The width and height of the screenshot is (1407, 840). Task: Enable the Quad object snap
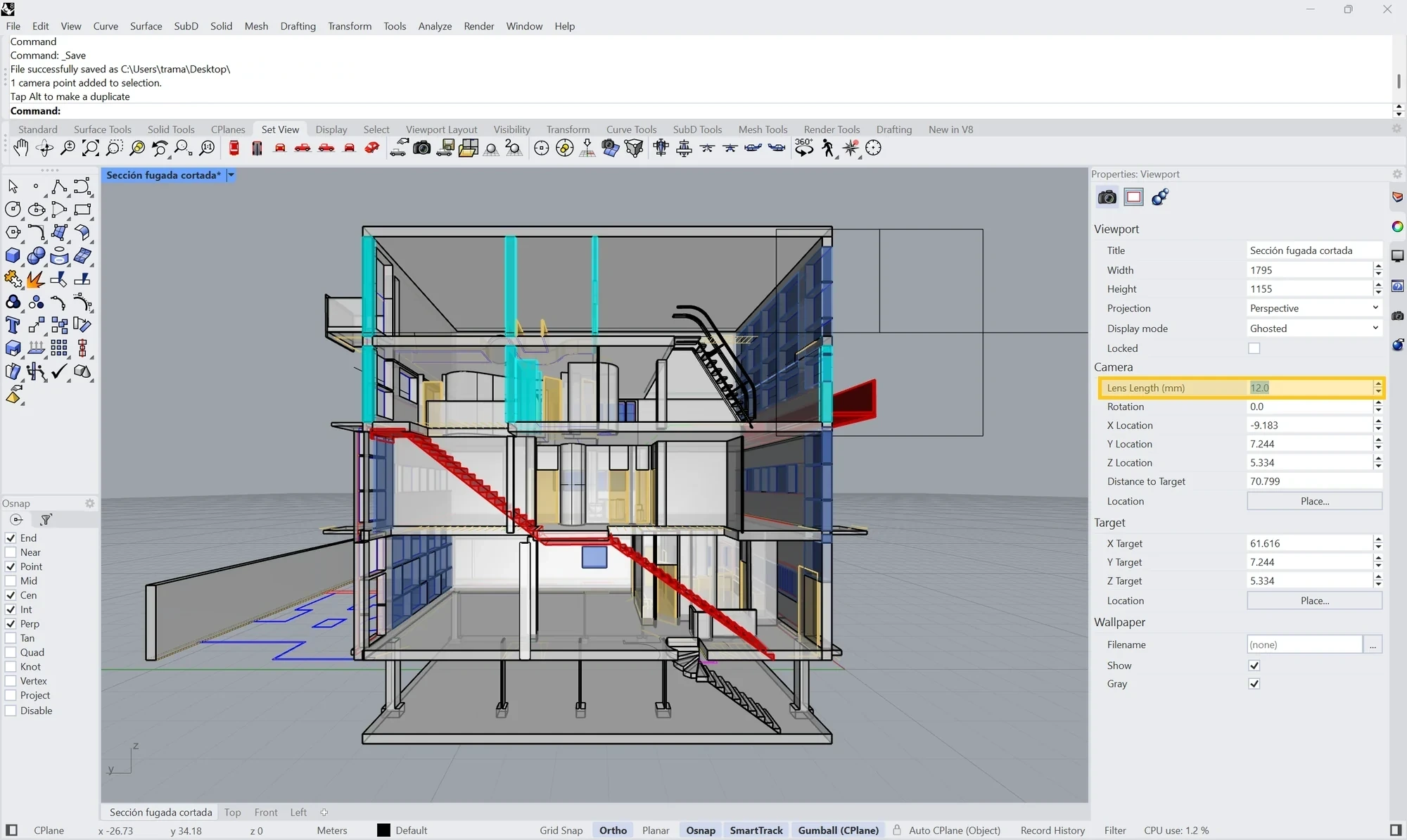pyautogui.click(x=11, y=652)
